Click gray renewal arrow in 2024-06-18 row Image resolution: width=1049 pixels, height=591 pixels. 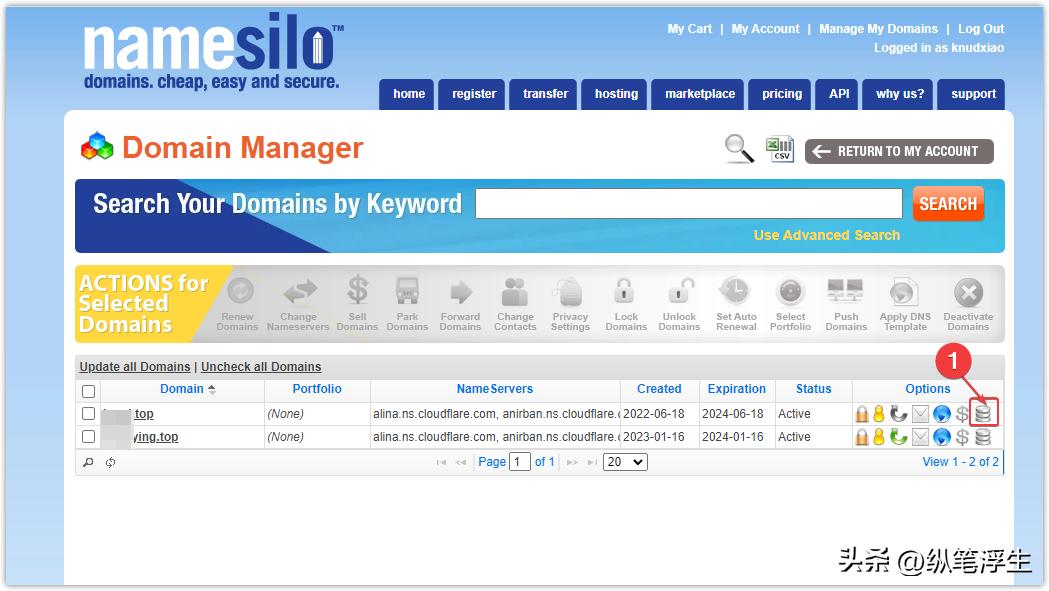coord(898,414)
